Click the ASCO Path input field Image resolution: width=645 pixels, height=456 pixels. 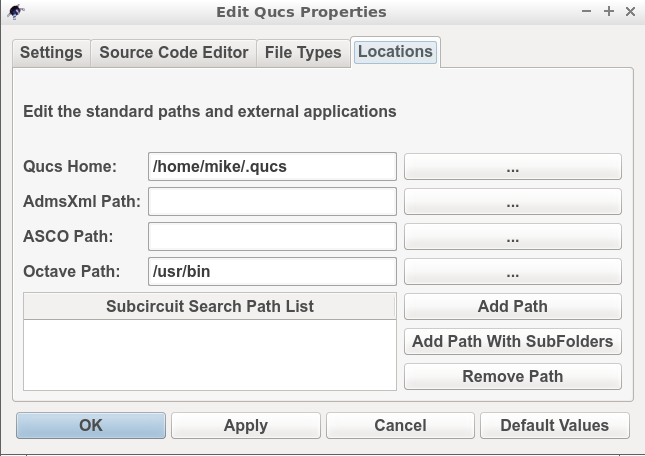click(272, 236)
